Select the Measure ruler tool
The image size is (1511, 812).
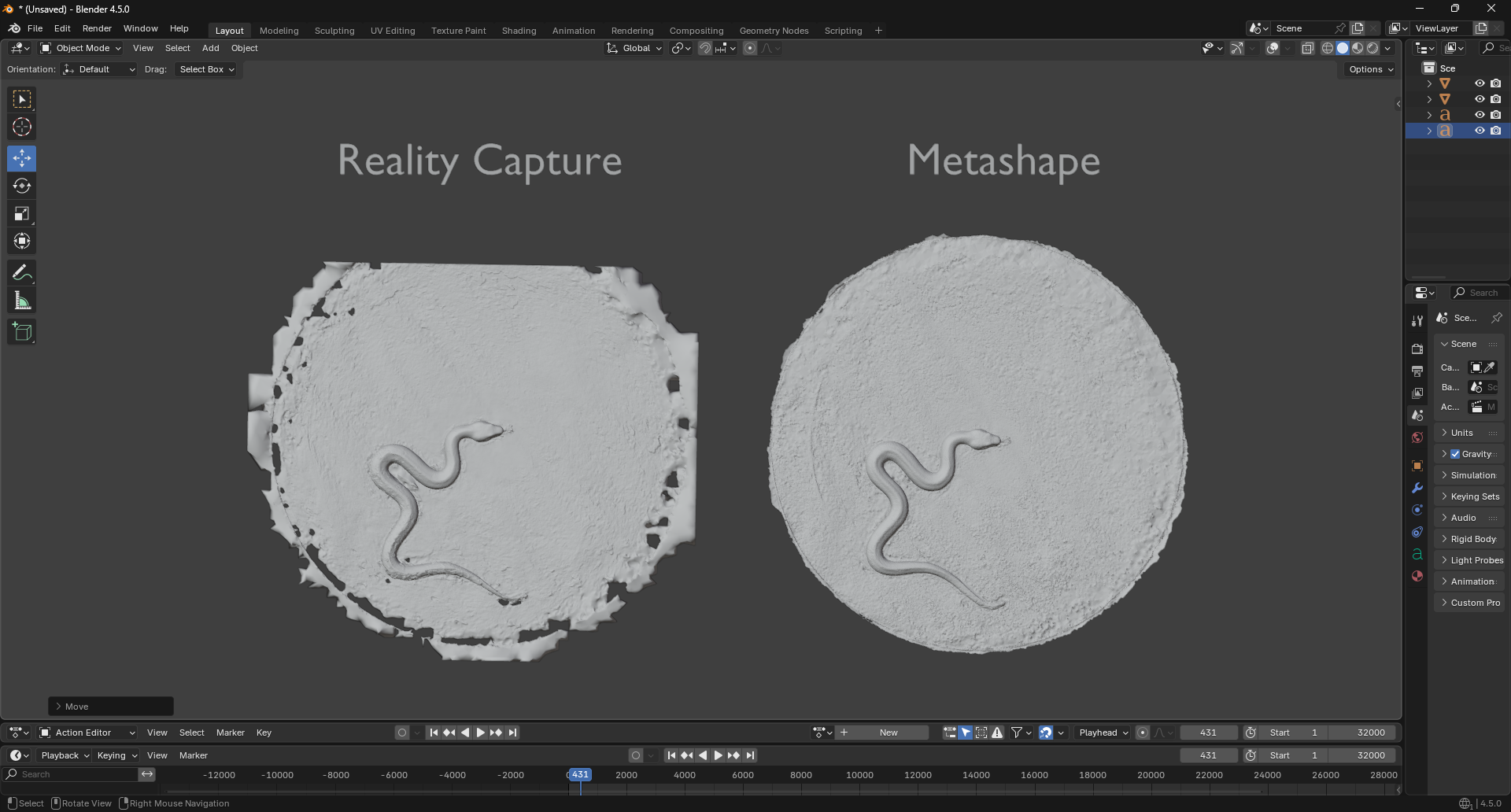(22, 301)
